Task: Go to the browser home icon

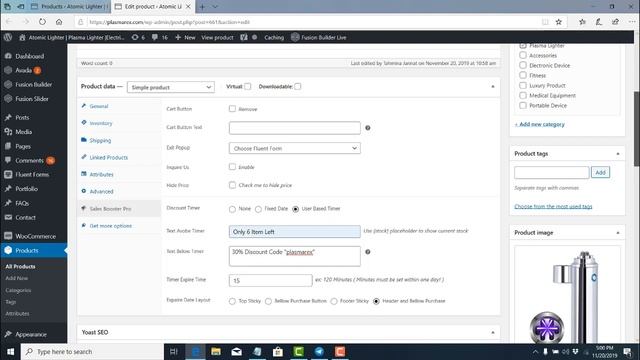Action: click(x=59, y=22)
